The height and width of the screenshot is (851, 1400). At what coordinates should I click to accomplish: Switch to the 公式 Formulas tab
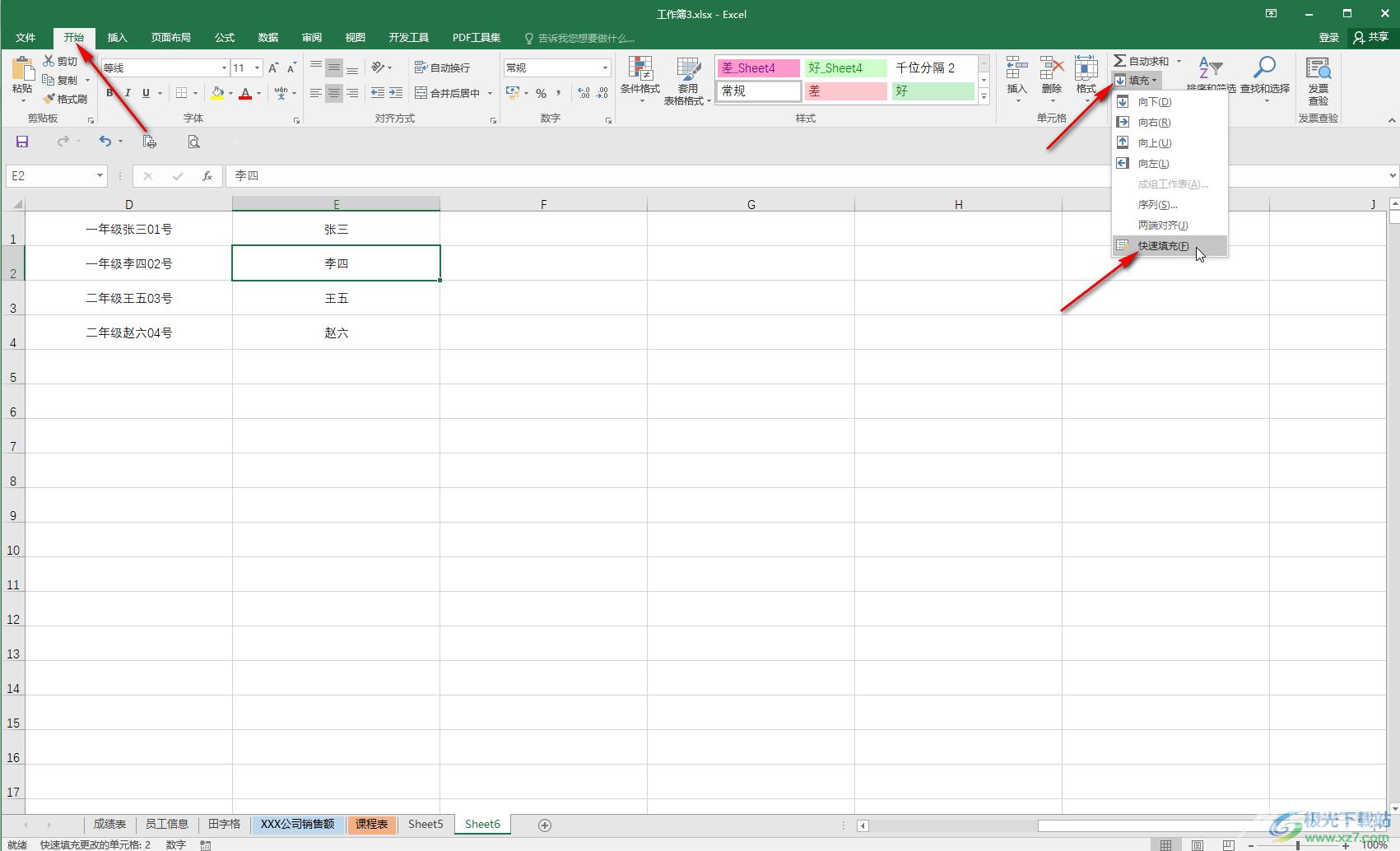click(x=225, y=38)
